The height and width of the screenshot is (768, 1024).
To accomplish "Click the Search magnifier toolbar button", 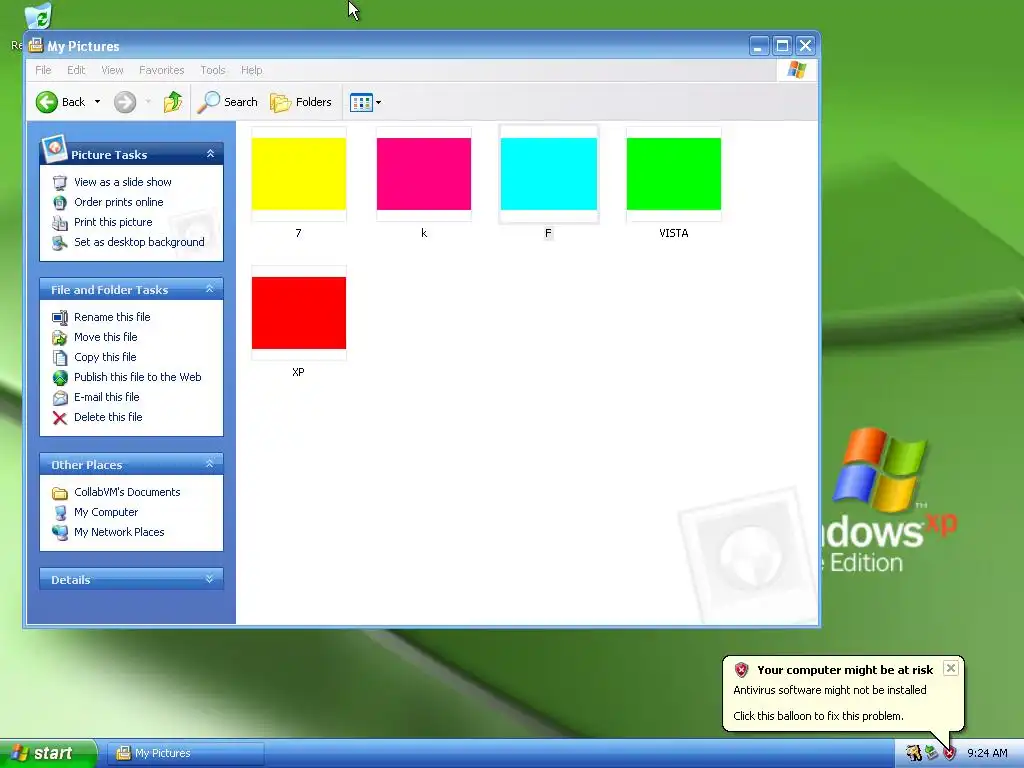I will click(228, 102).
